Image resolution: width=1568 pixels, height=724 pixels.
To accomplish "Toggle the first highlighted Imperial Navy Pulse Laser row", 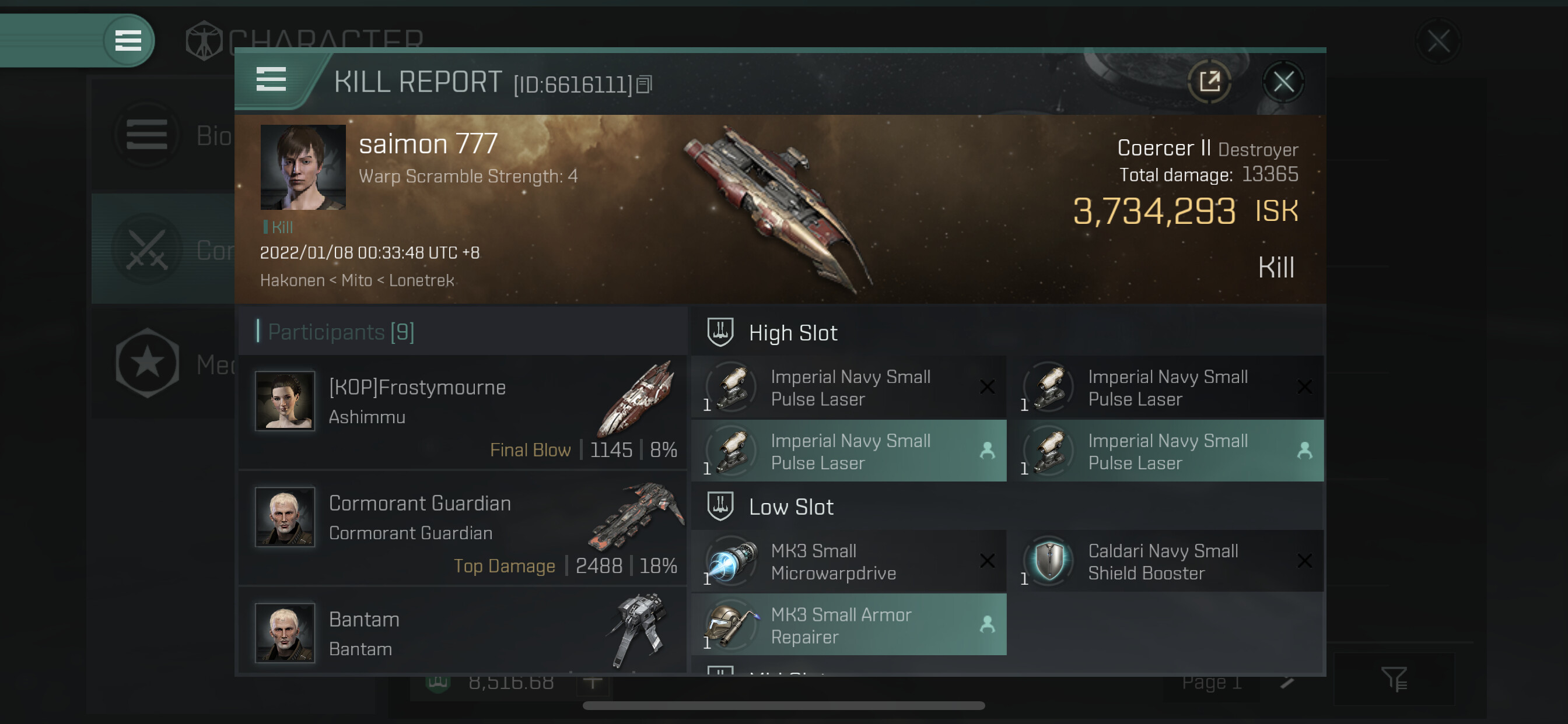I will [849, 451].
